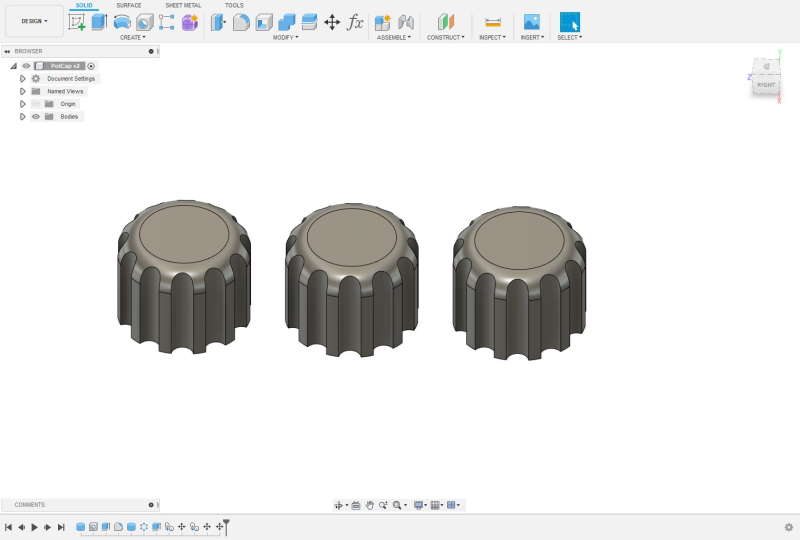
Task: Click the New Component icon
Action: pos(383,22)
